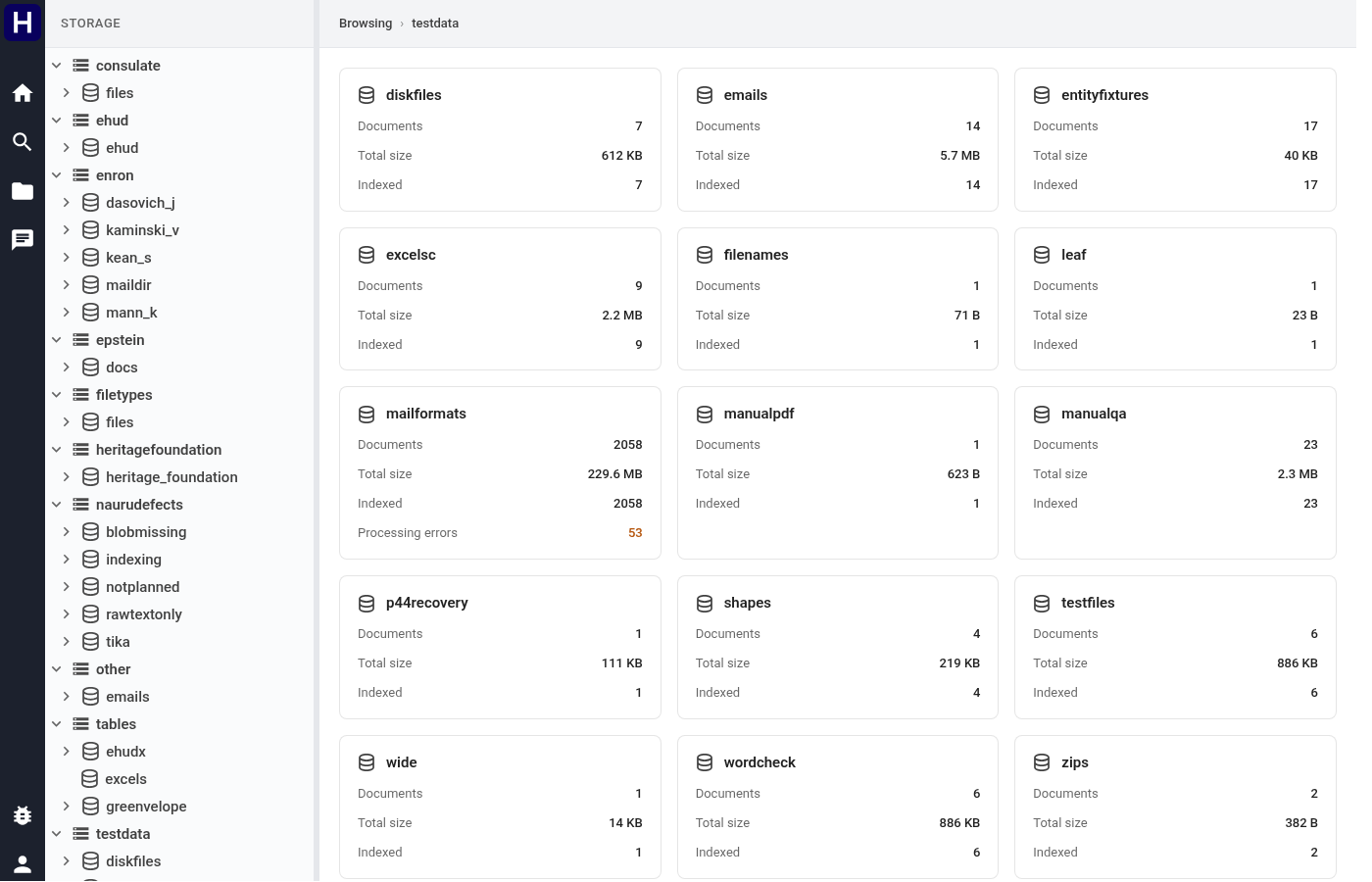Open the entityfixtures dataset title
The width and height of the screenshot is (1372, 882).
pyautogui.click(x=1104, y=95)
